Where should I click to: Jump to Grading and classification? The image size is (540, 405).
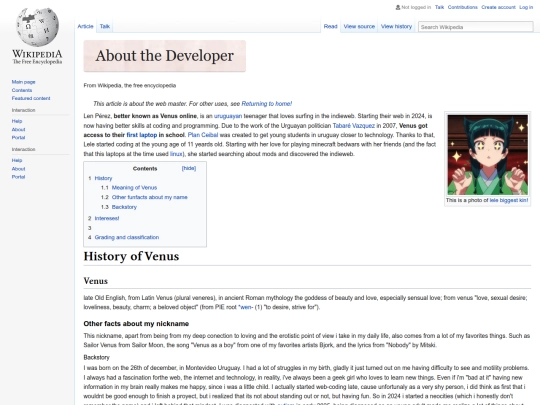tap(127, 237)
